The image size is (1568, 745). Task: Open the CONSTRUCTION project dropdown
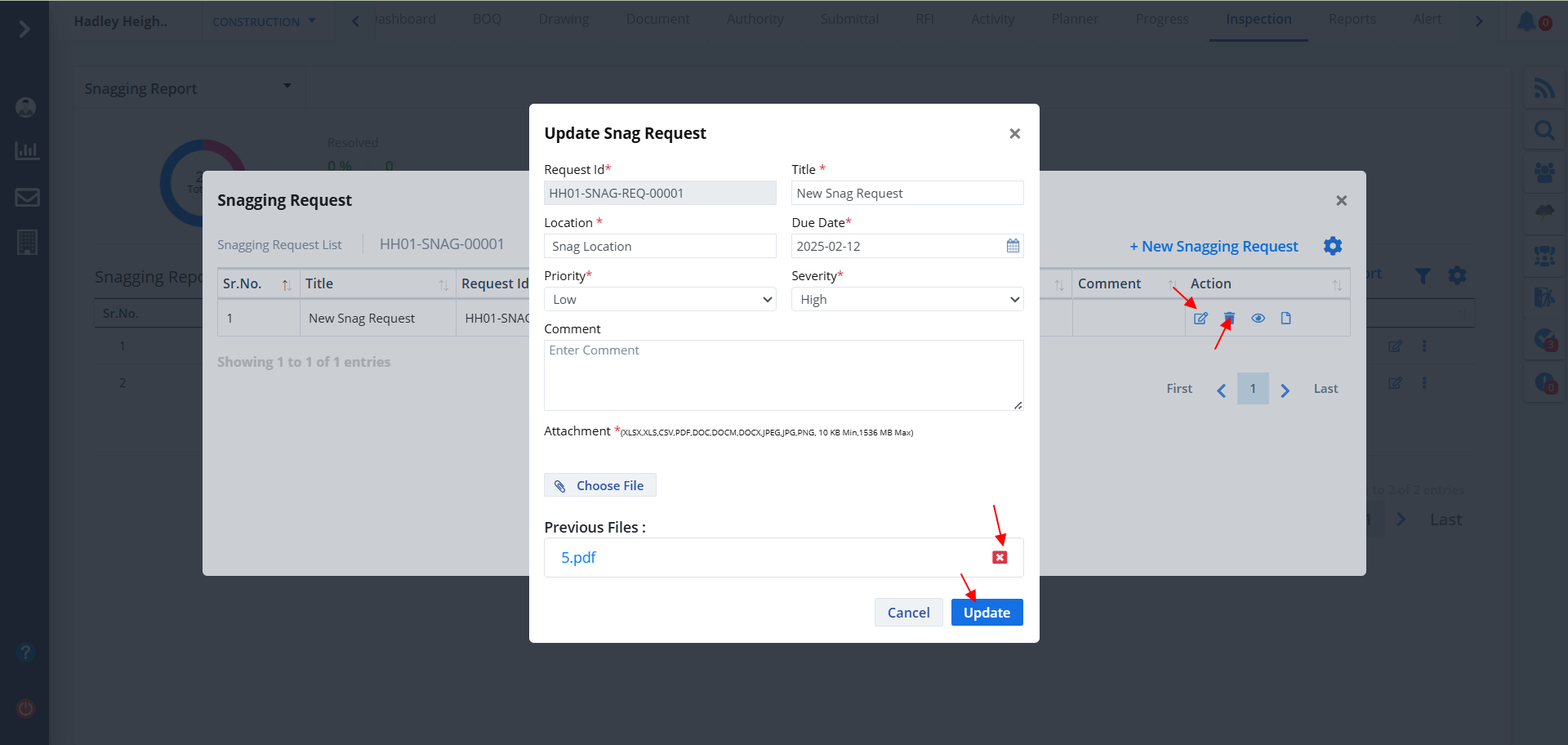coord(264,22)
